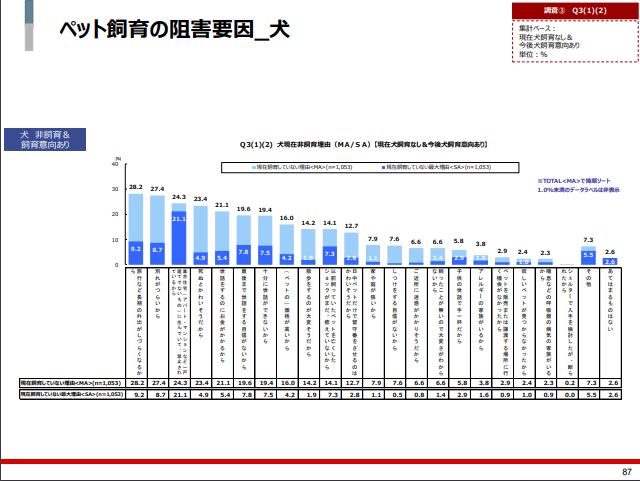640x481 pixels.
Task: Click the light blue MA legend swatch
Action: (x=254, y=167)
